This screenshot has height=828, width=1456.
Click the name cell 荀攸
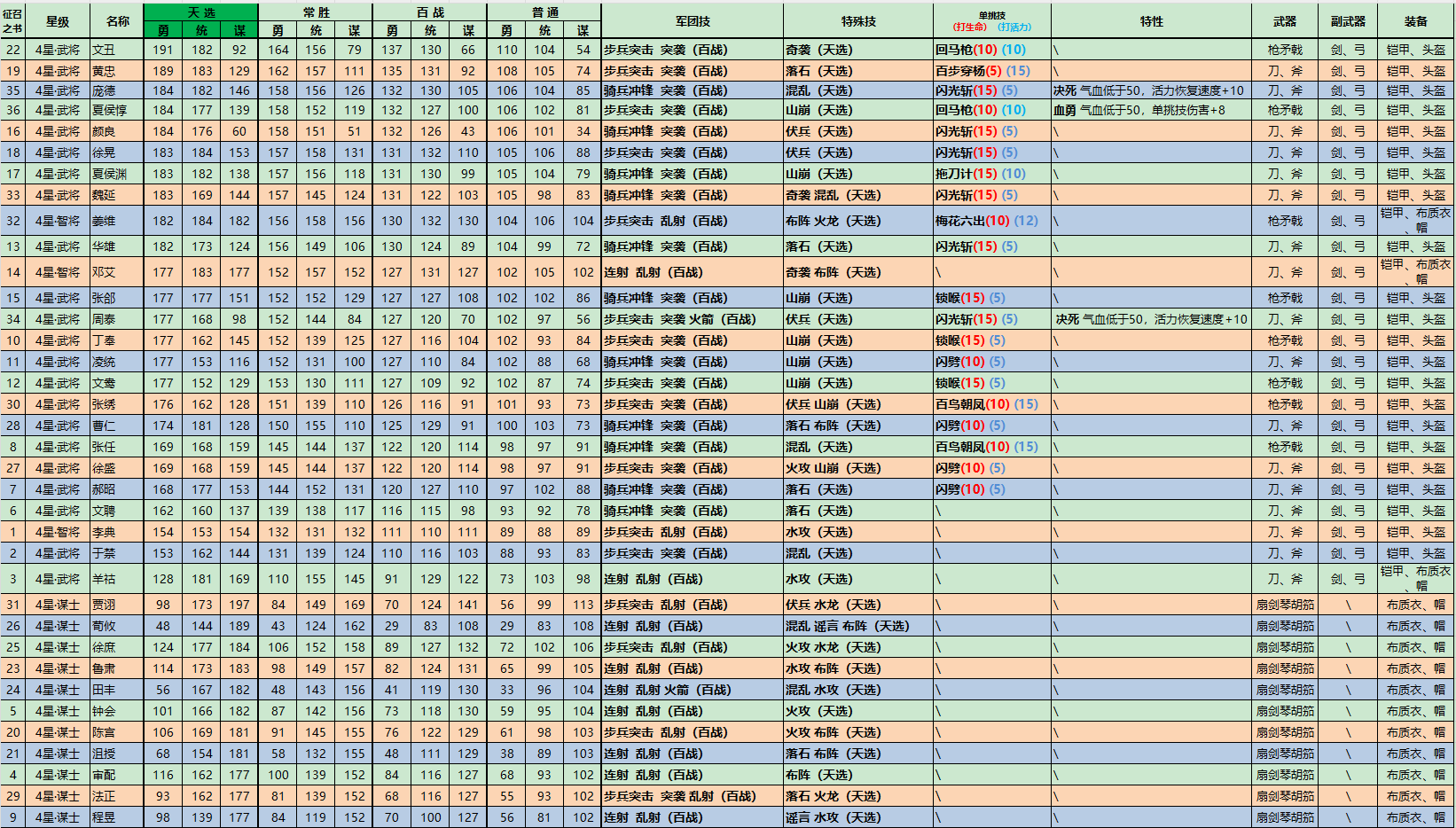tap(117, 626)
